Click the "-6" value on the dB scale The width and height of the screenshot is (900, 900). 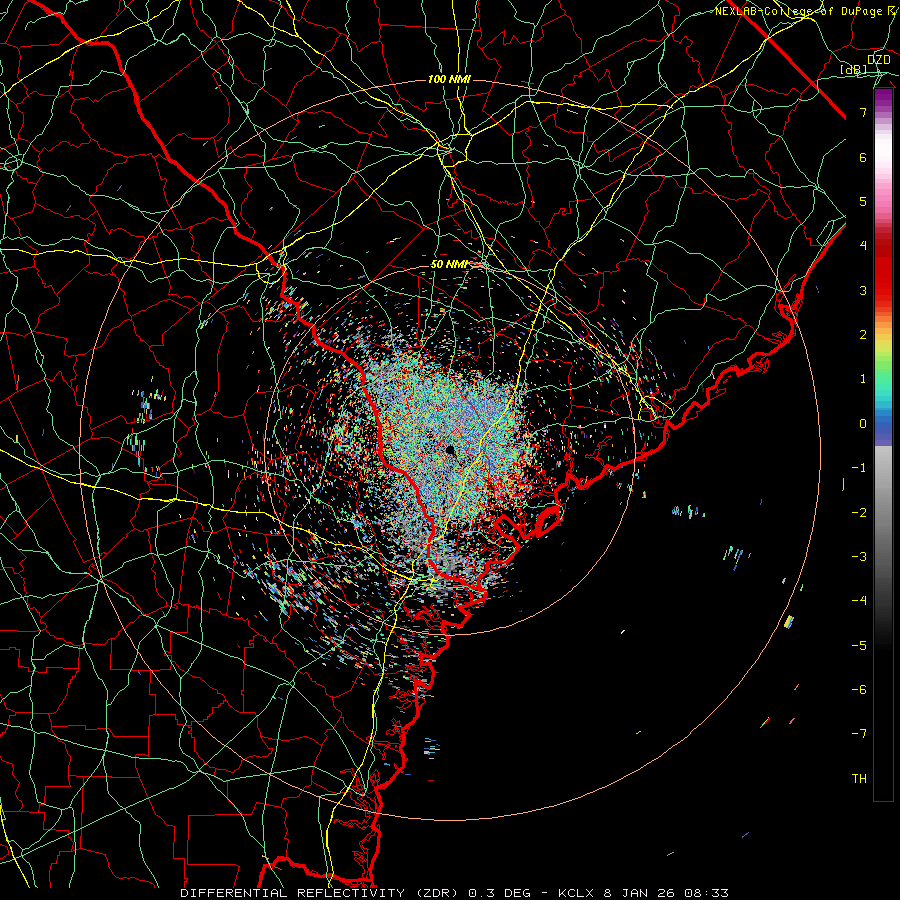coord(859,689)
